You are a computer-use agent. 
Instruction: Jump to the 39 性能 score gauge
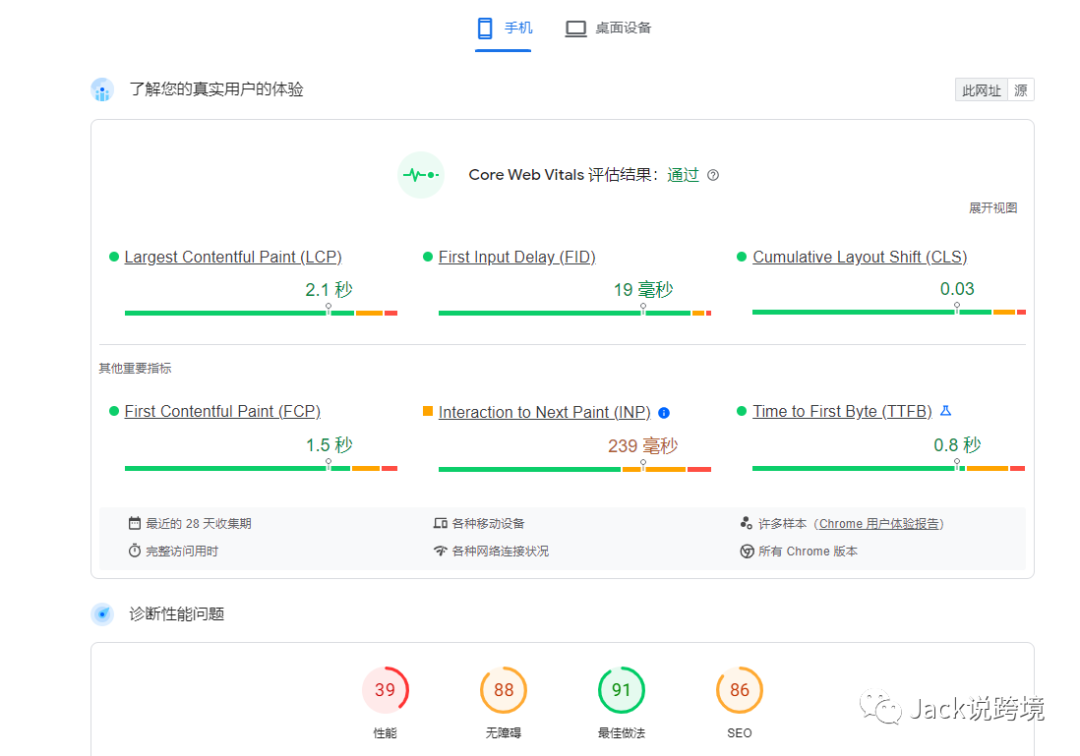[385, 690]
